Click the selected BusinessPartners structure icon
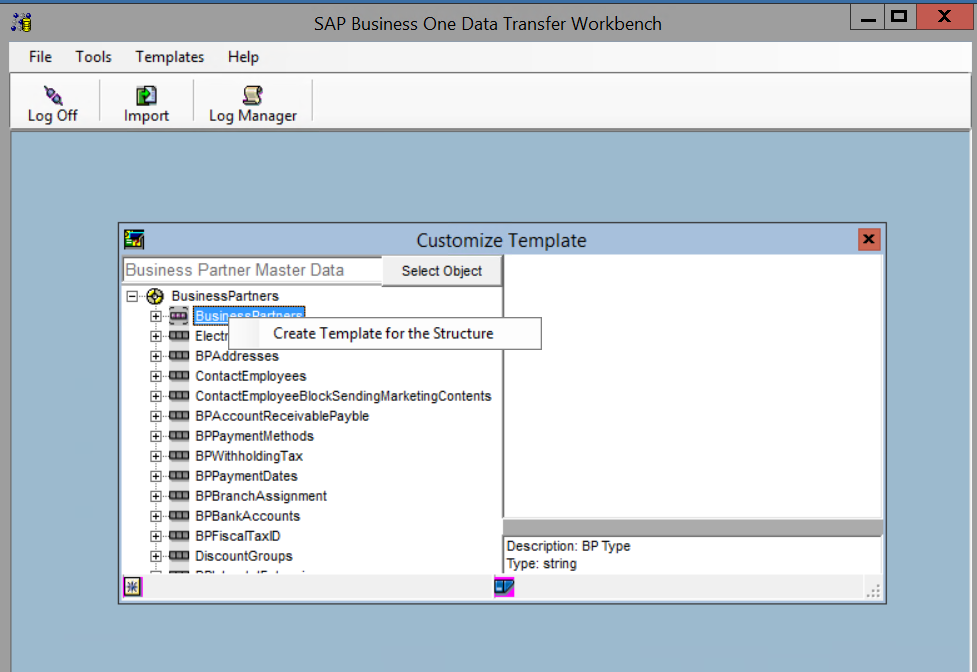 click(179, 316)
